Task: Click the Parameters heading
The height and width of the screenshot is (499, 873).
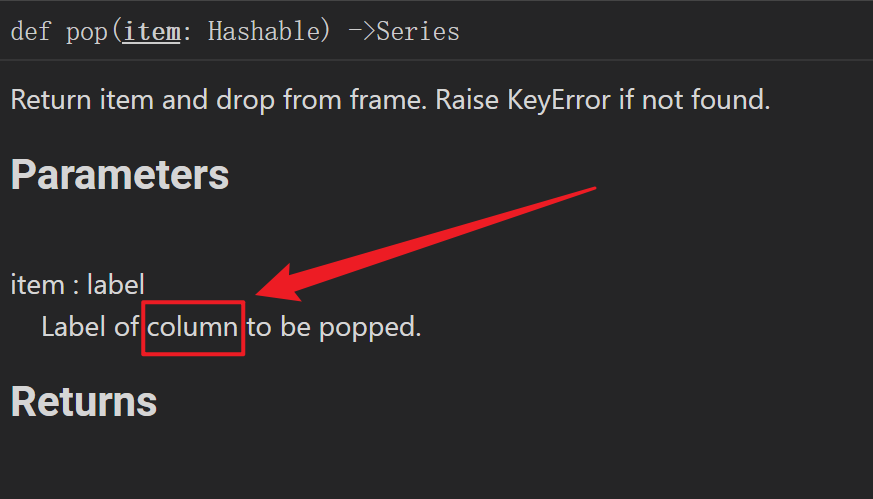Action: point(120,175)
